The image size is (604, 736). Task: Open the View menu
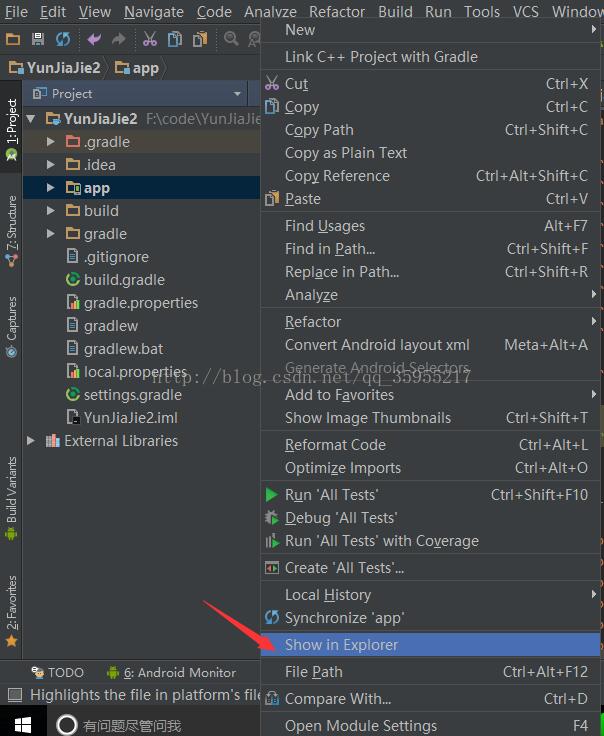[95, 11]
